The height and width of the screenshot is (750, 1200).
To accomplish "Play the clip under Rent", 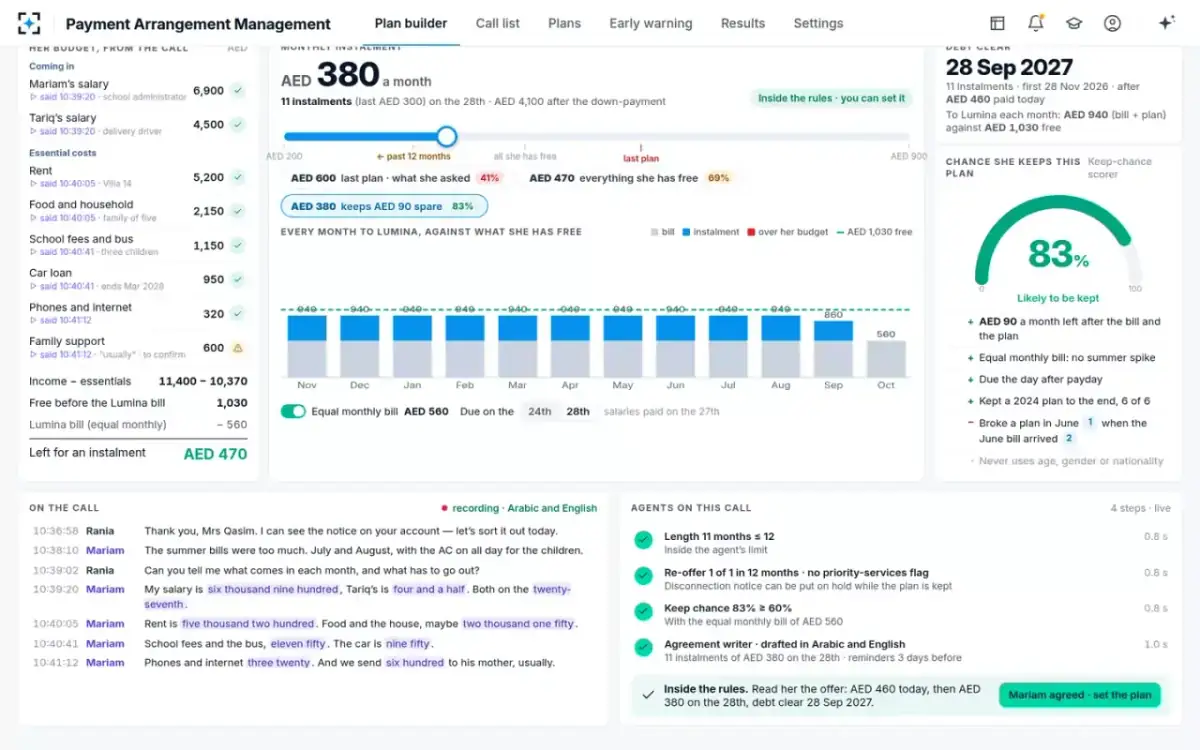I will click(x=63, y=184).
